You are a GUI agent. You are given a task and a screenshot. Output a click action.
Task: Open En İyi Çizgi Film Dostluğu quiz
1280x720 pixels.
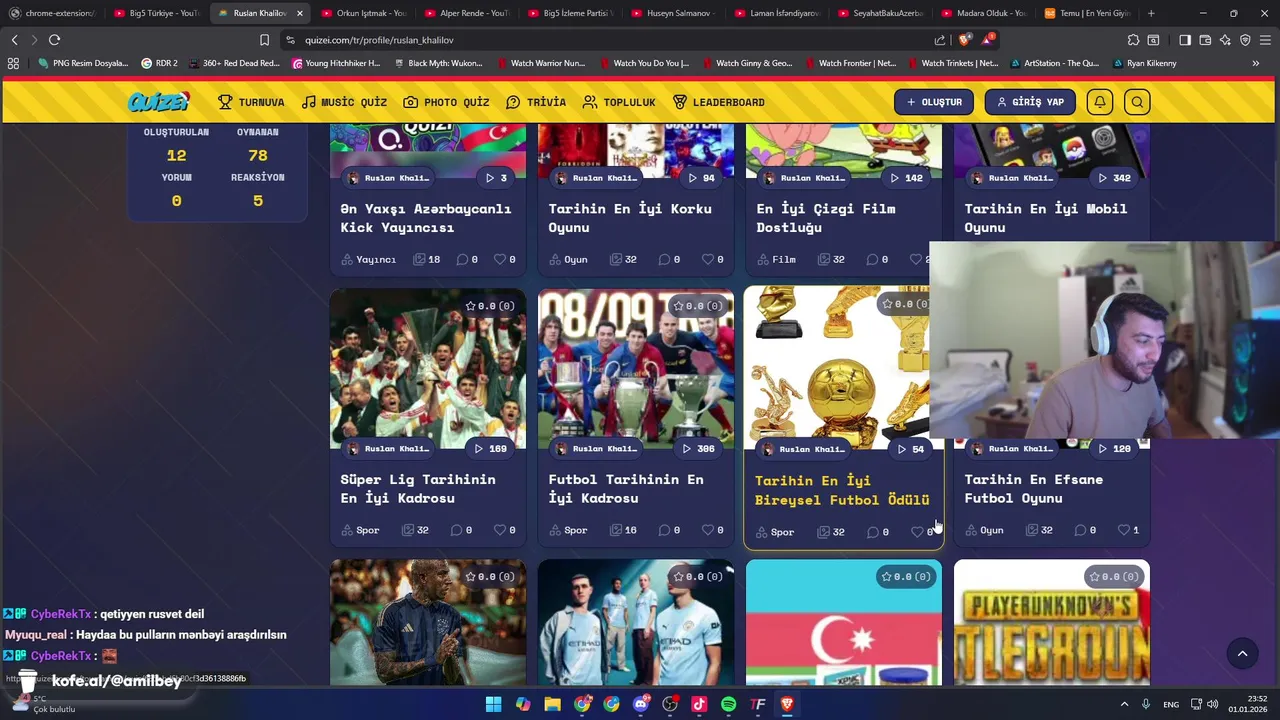click(x=826, y=218)
